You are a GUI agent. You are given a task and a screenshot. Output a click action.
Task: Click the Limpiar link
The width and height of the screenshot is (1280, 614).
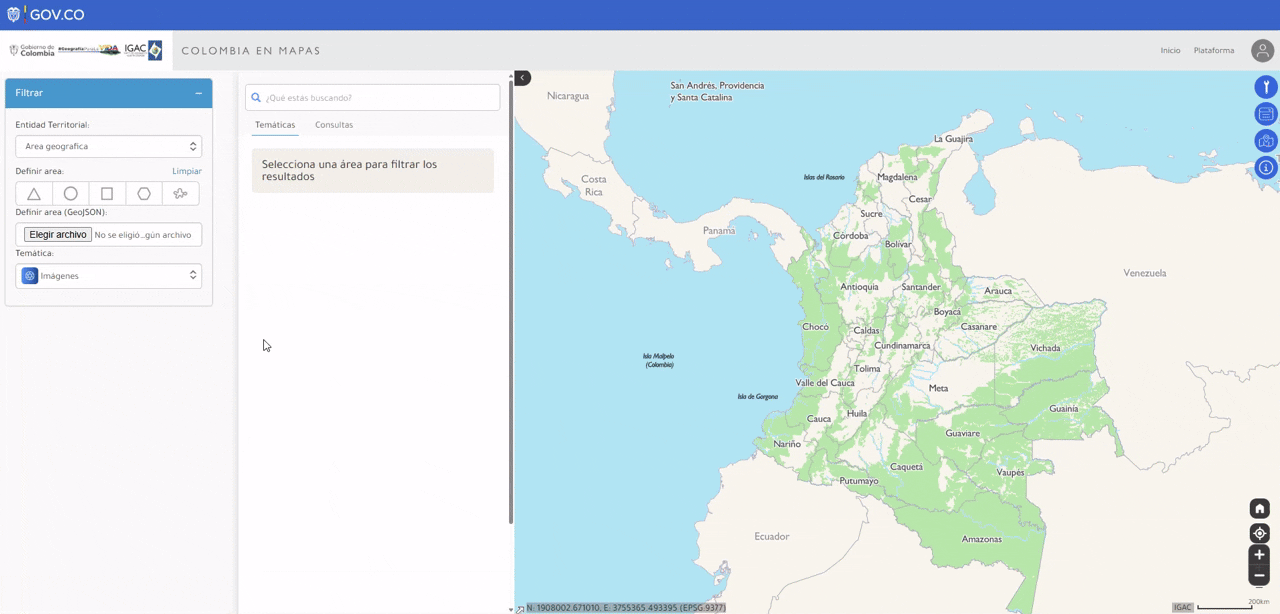point(187,171)
